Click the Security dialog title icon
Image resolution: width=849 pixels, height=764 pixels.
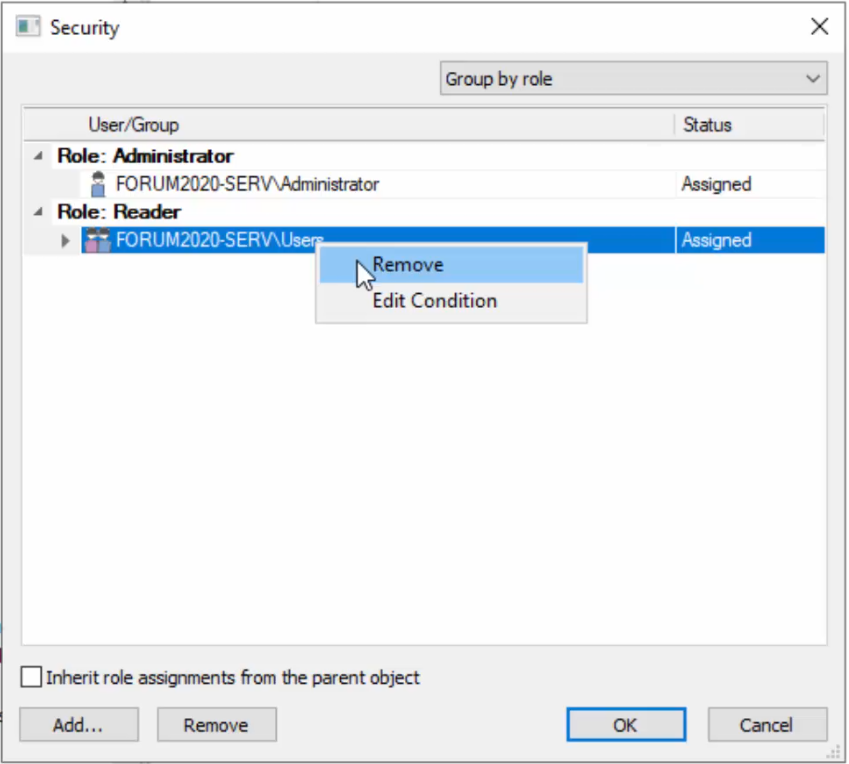click(28, 27)
